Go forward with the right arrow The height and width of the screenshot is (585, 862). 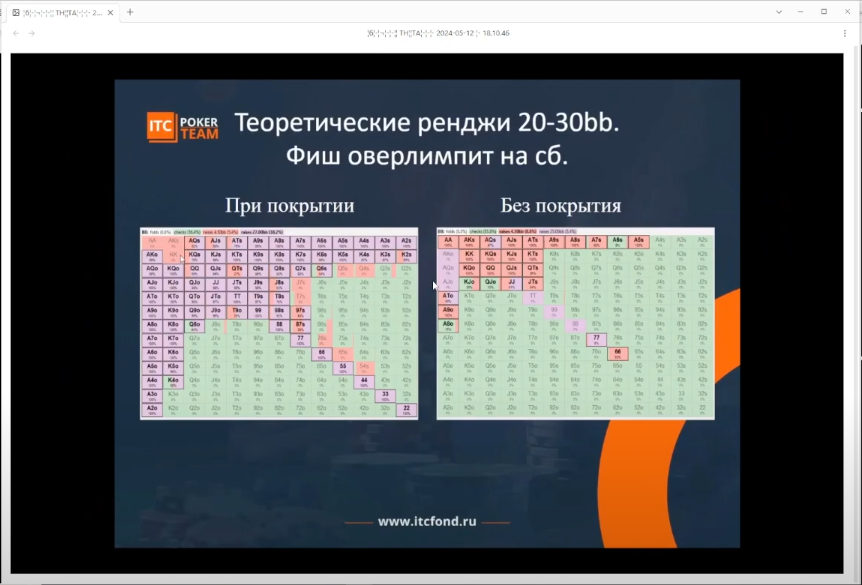32,34
